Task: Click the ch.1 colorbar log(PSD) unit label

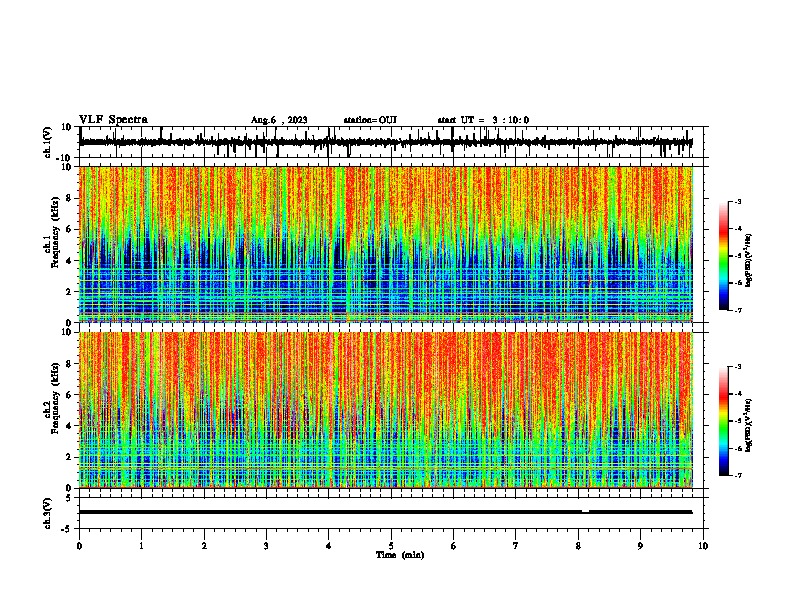Action: [x=749, y=261]
